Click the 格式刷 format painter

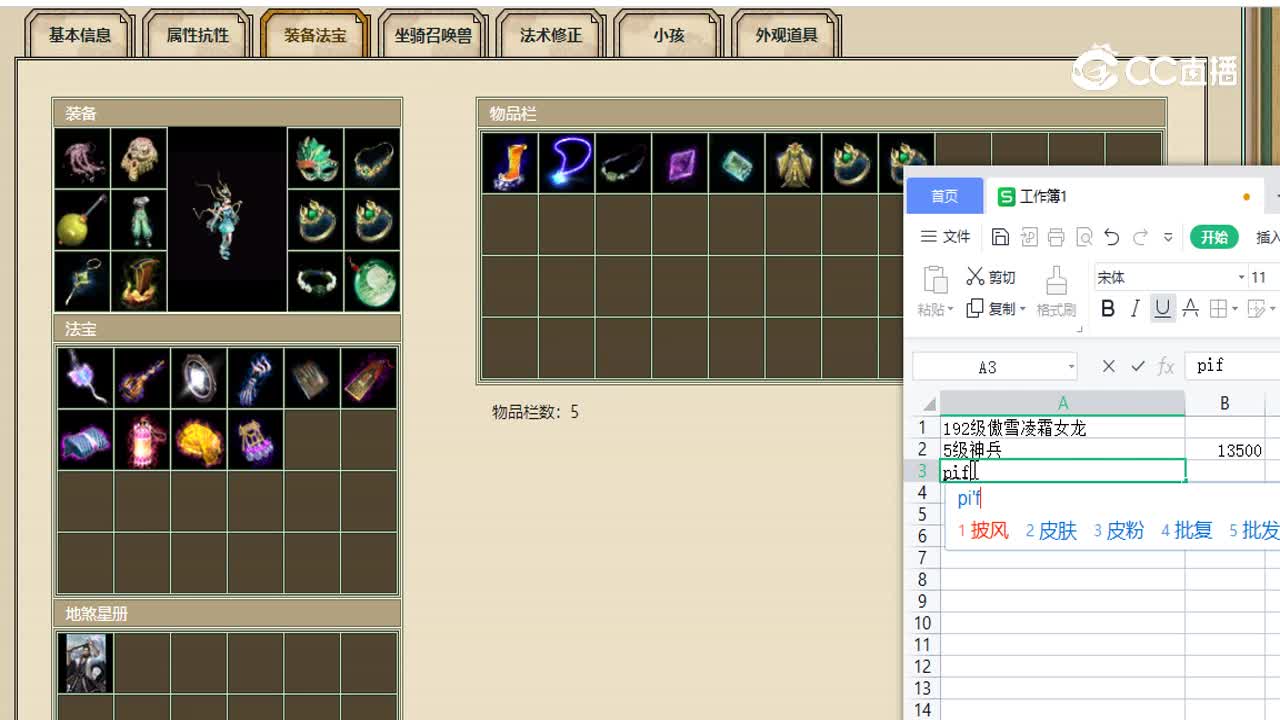[x=1056, y=292]
